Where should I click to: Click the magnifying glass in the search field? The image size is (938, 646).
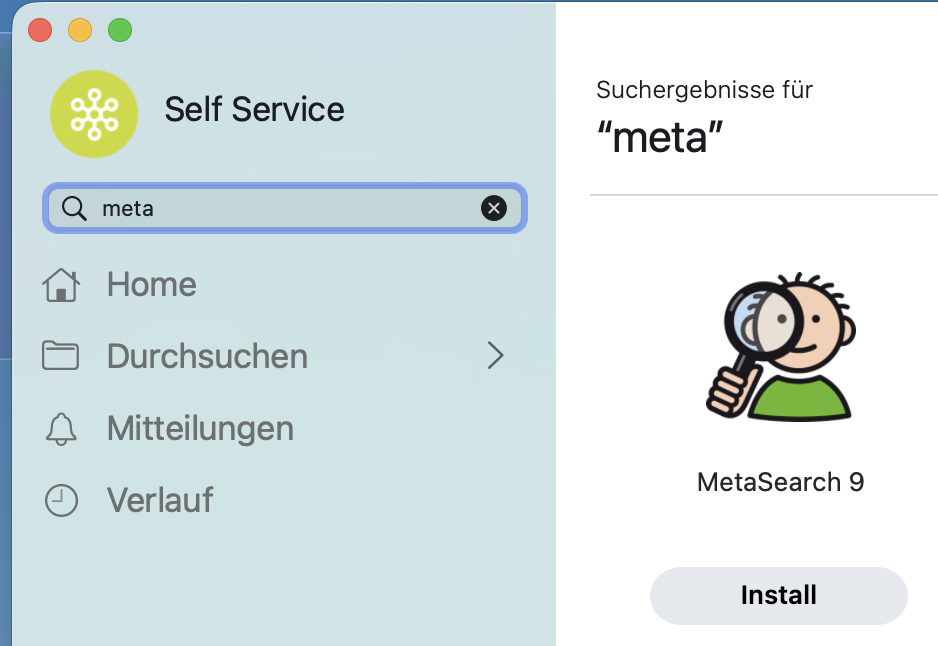(x=74, y=208)
